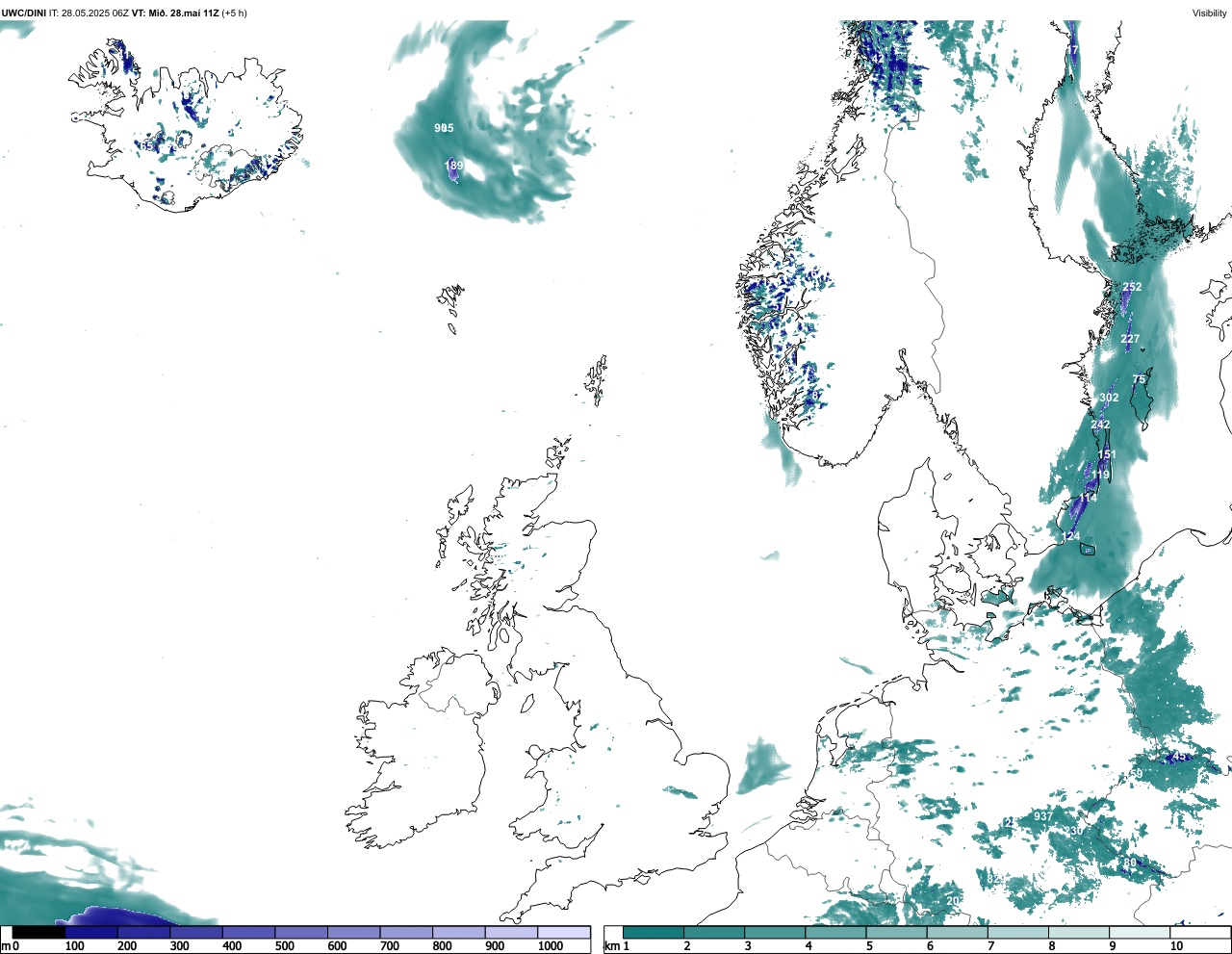Click the '252' visibility value near Sweden coast
Viewport: 1232px width, 954px height.
(1132, 287)
